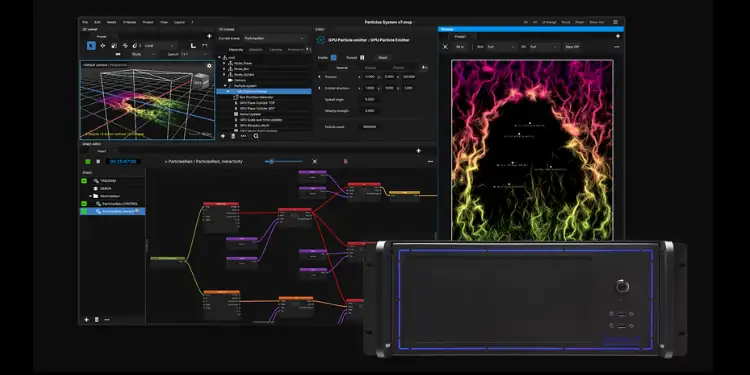Search the 3D scenes hierarchy
The image size is (750, 375).
click(x=256, y=136)
